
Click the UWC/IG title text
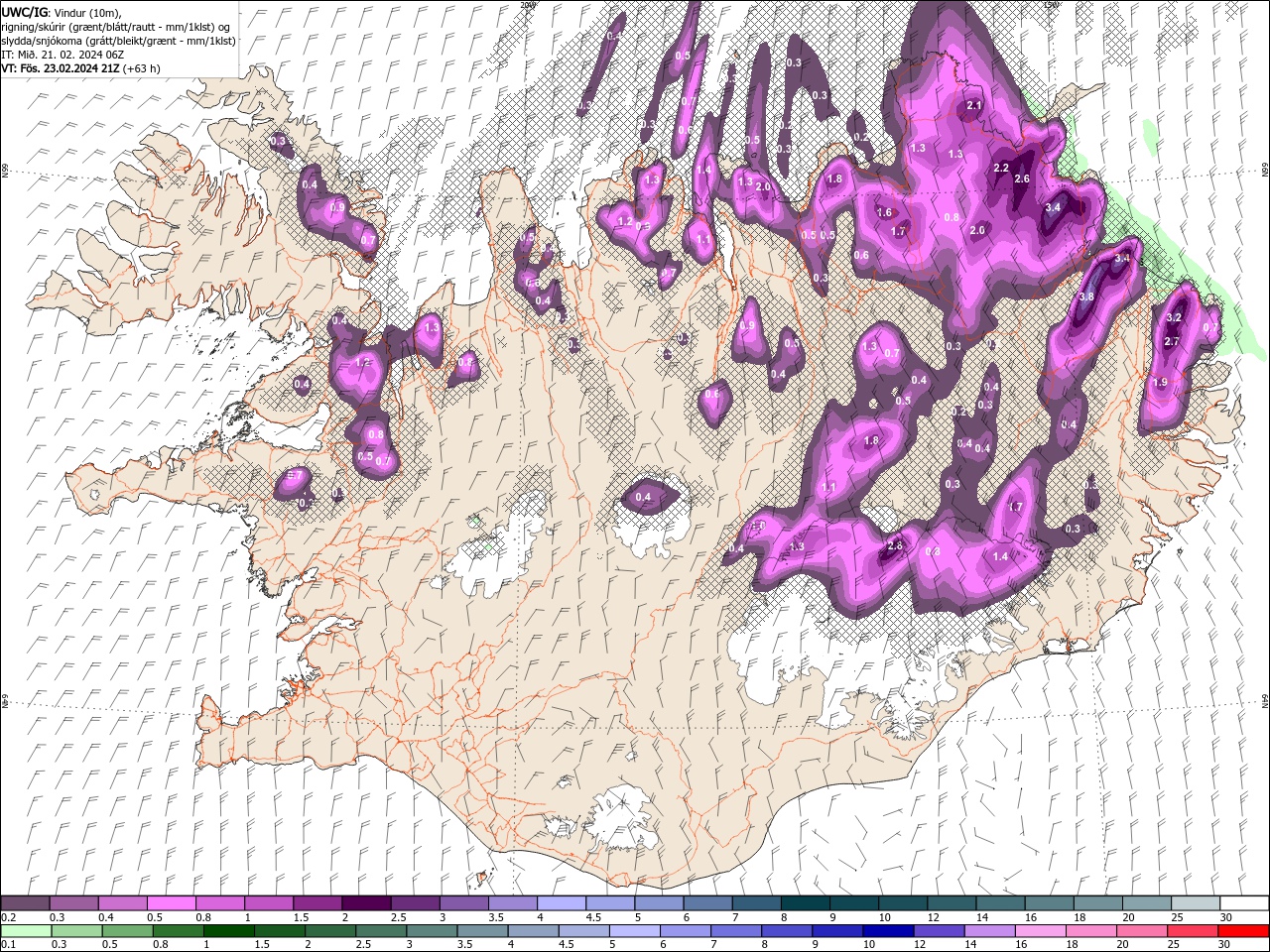[24, 11]
